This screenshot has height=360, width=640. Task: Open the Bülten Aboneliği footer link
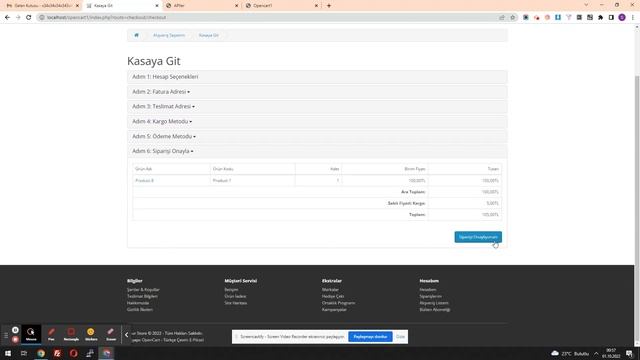point(435,309)
